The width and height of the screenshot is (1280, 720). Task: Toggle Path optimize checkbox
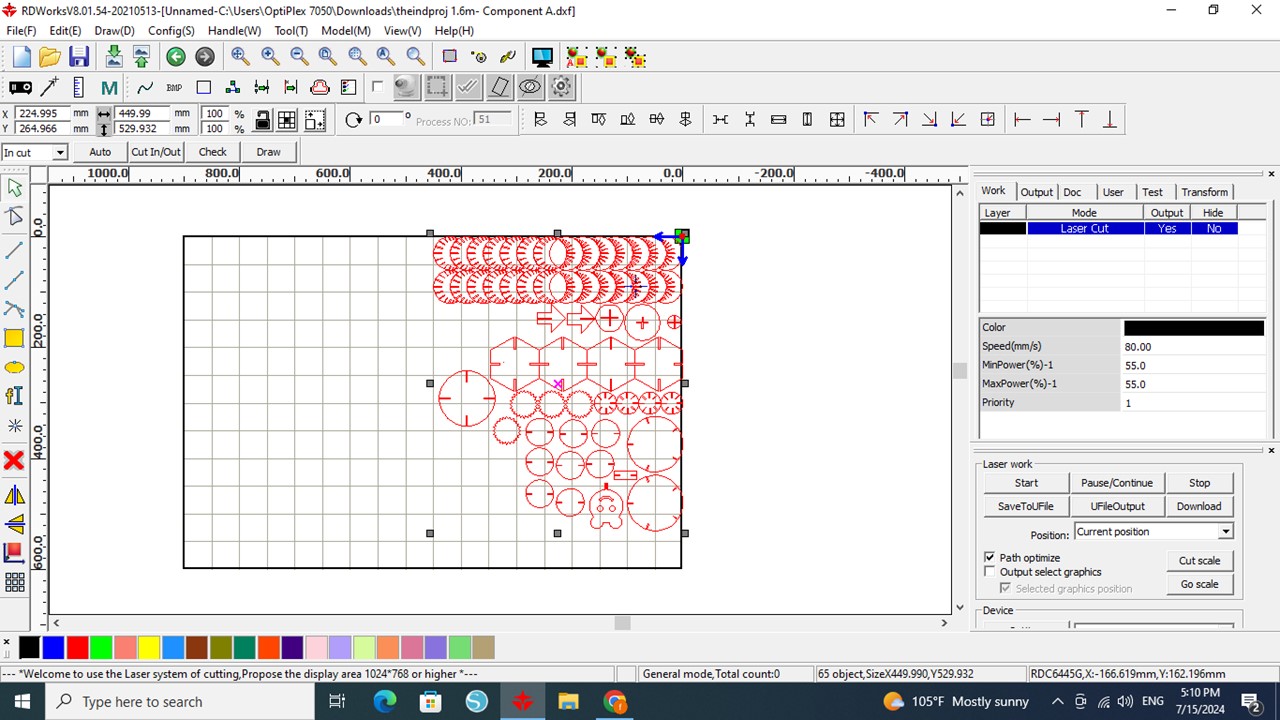(x=990, y=557)
